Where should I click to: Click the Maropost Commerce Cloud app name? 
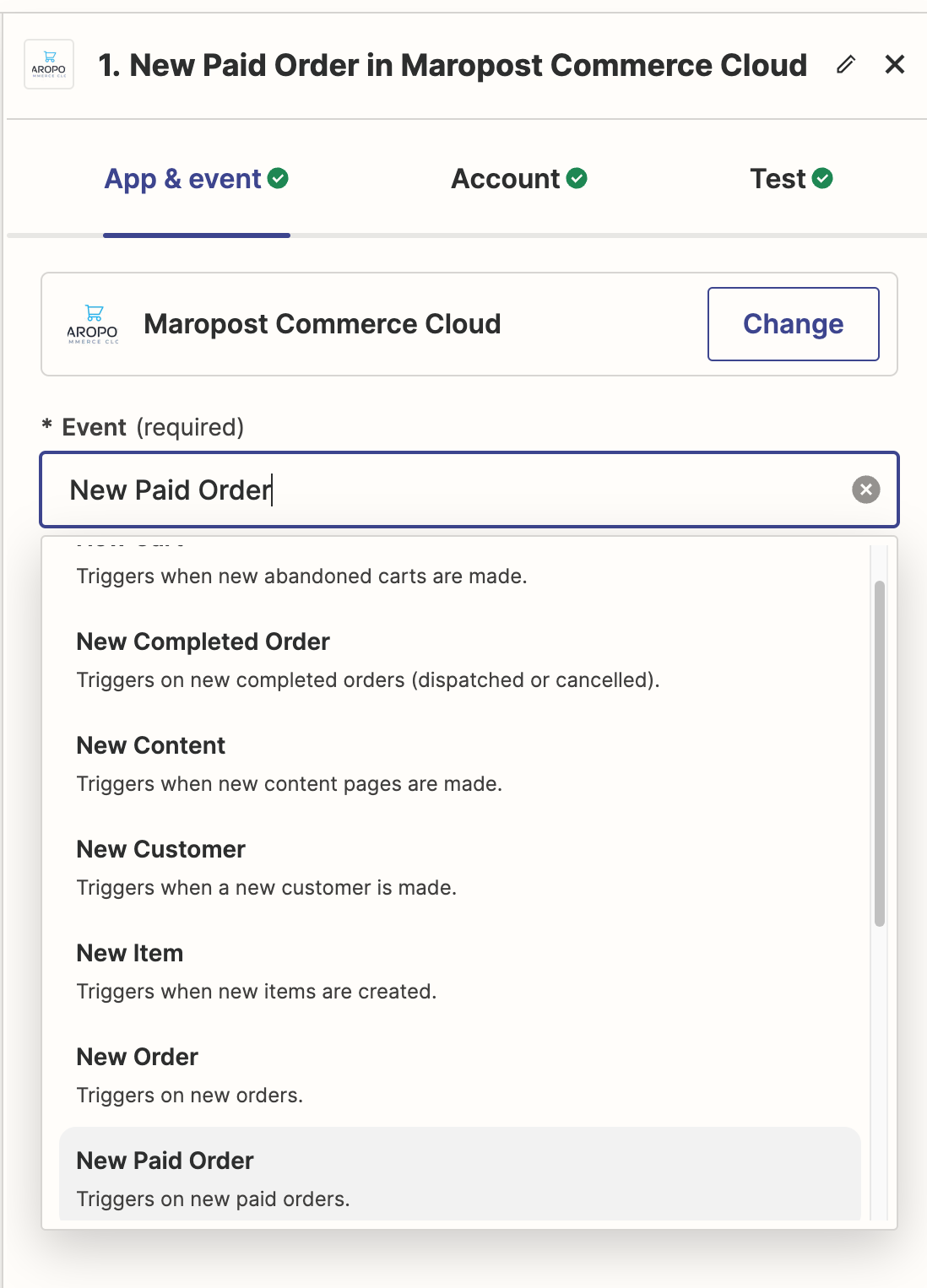click(x=323, y=324)
